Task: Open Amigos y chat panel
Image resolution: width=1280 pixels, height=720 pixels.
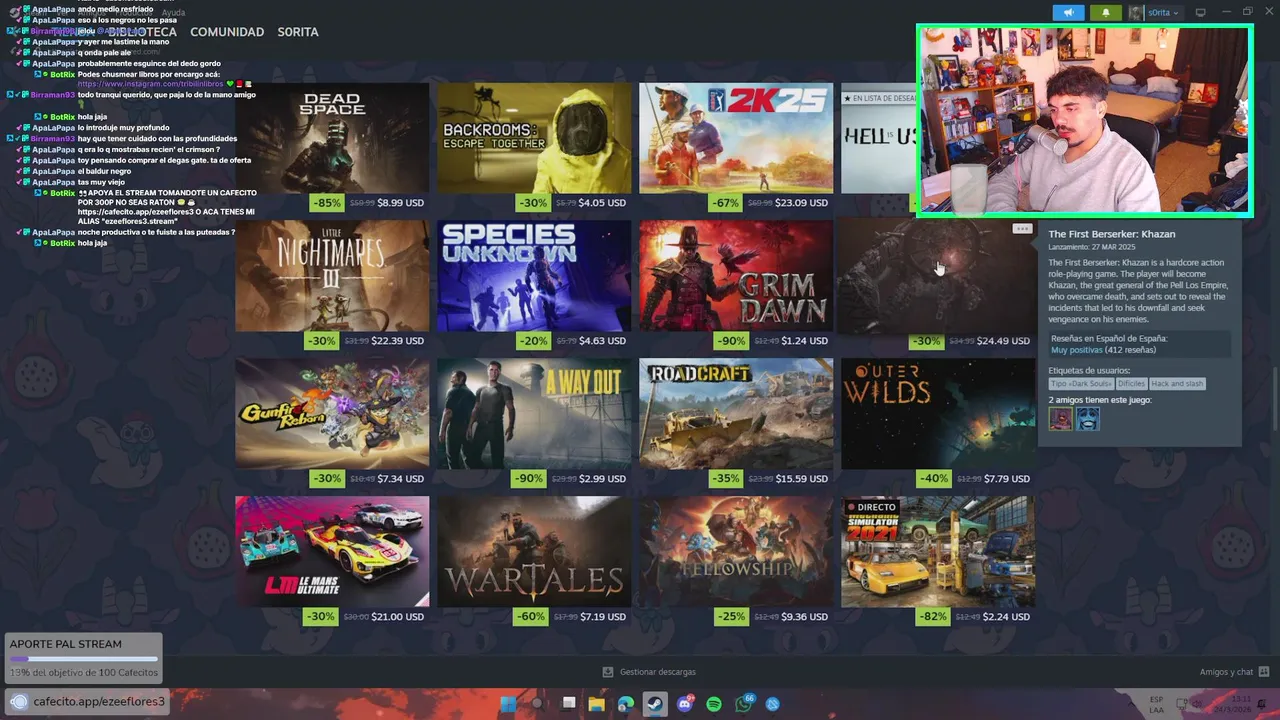Action: (x=1226, y=672)
